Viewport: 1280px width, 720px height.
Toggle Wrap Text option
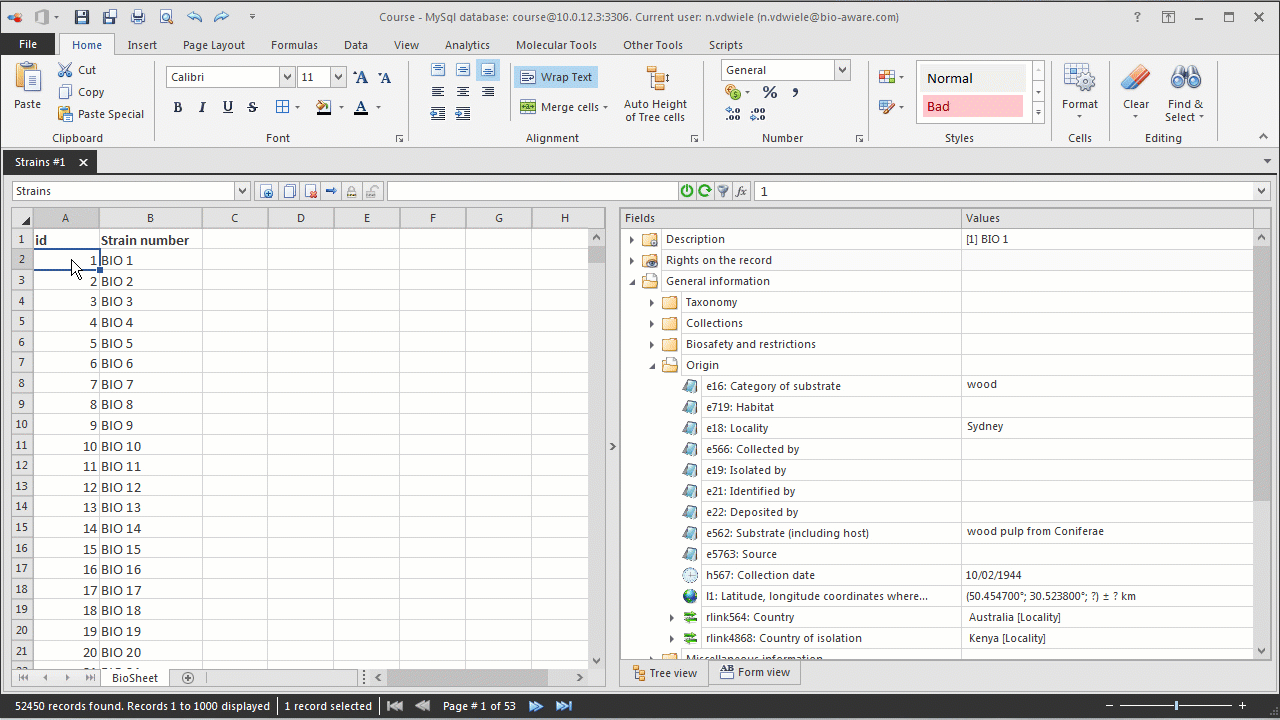[x=556, y=77]
